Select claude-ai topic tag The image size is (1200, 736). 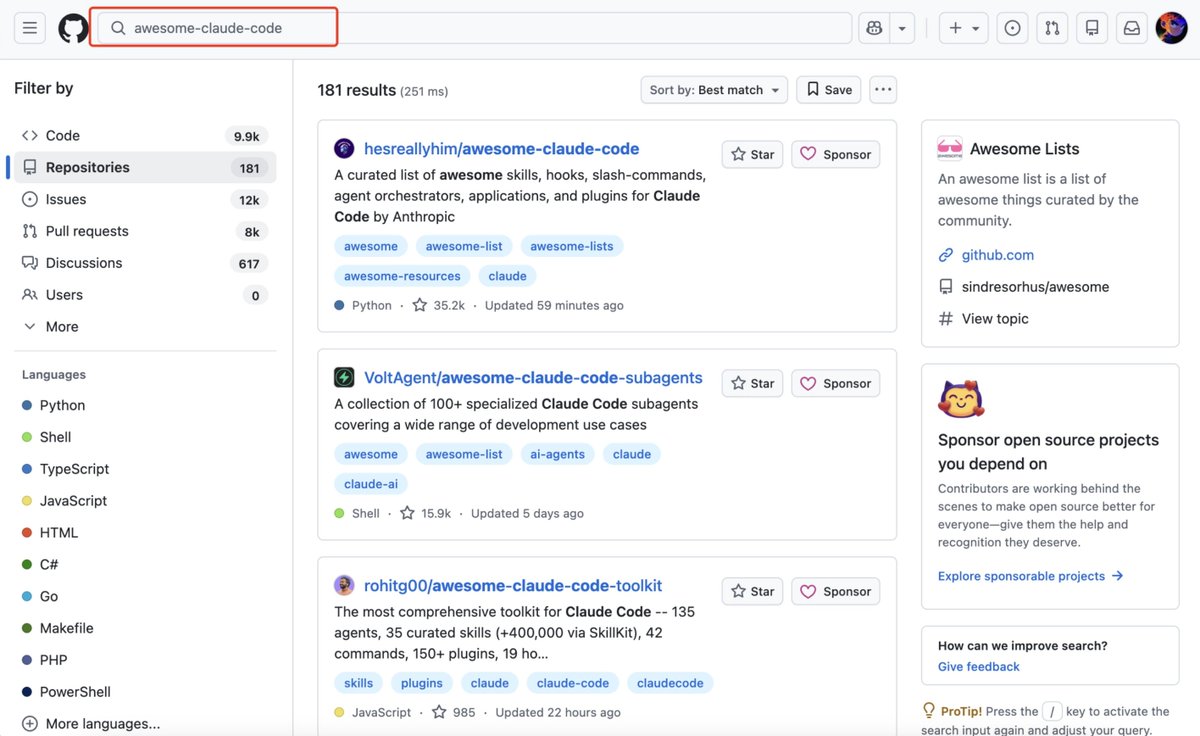click(x=371, y=484)
